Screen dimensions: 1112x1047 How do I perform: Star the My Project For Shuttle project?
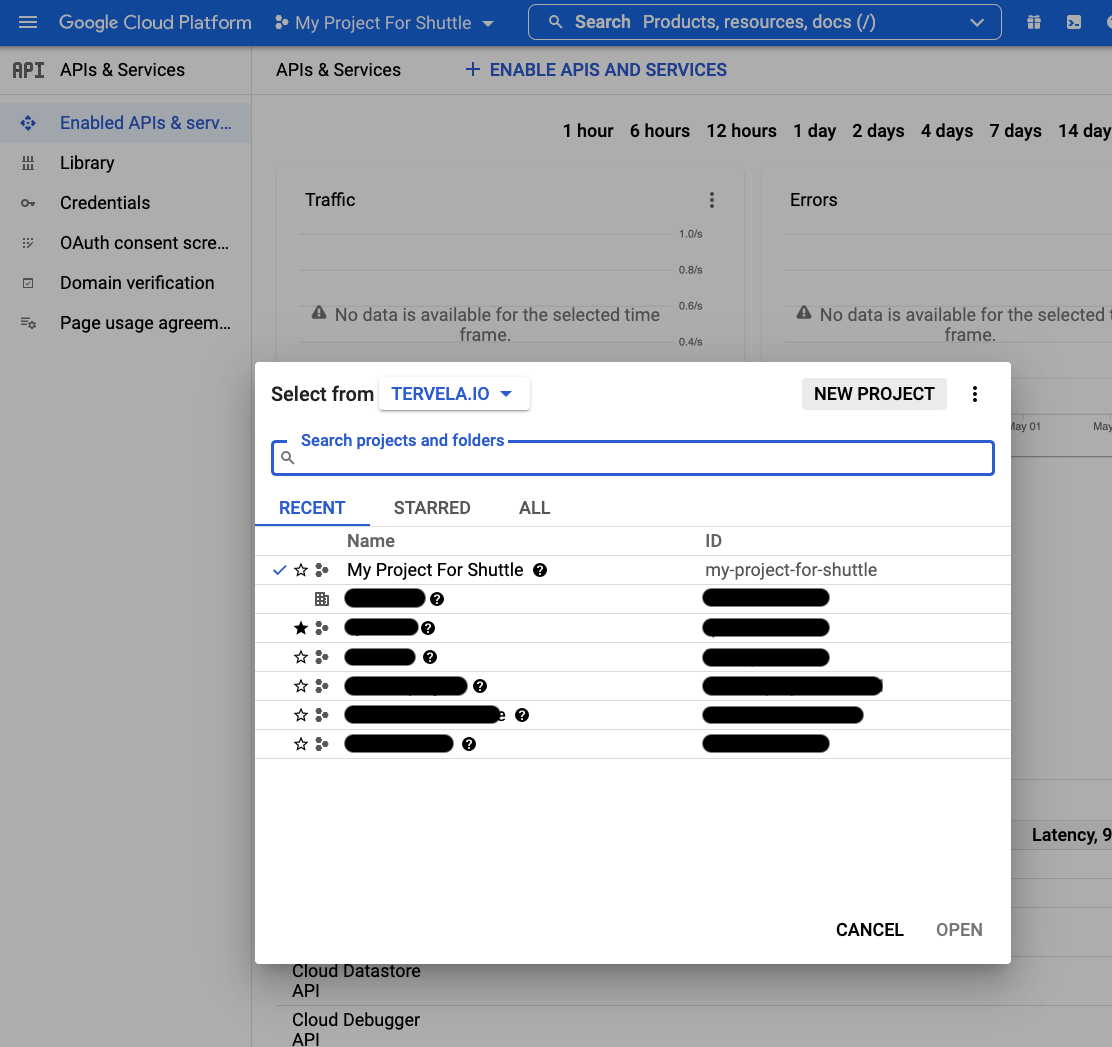point(301,570)
